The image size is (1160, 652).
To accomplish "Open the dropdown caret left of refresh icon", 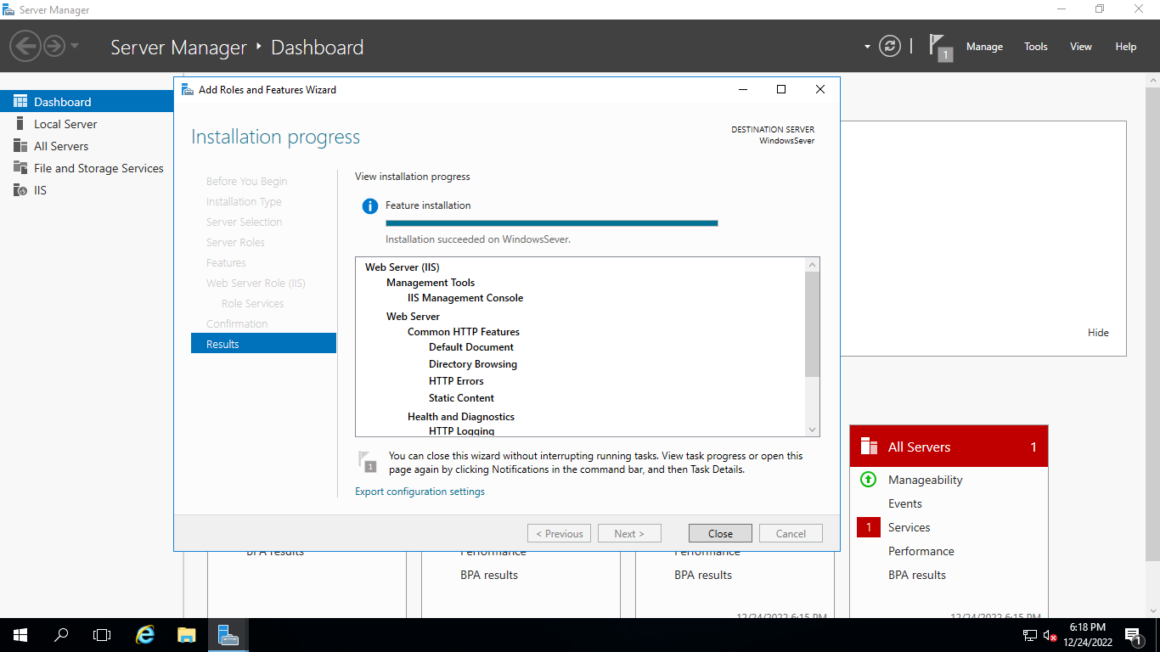I will [866, 46].
